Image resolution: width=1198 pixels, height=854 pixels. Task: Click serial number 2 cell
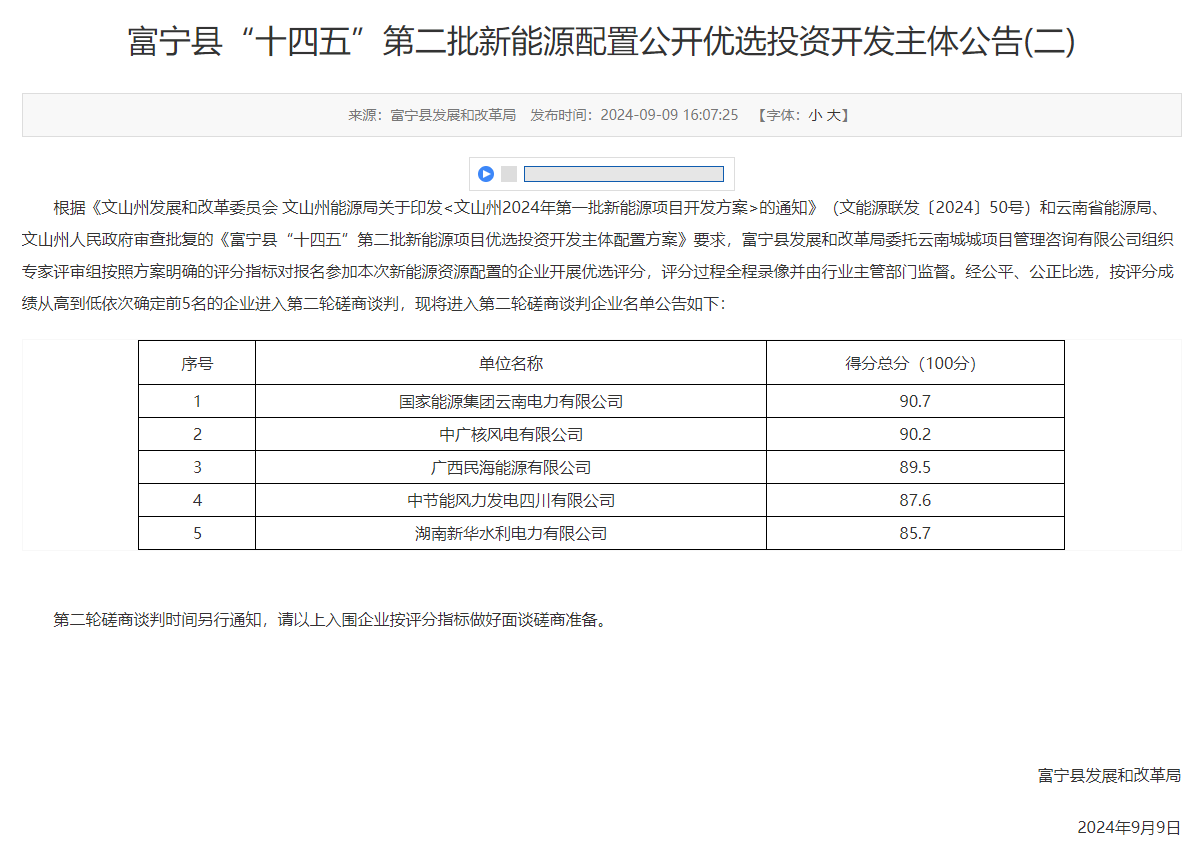pyautogui.click(x=197, y=435)
